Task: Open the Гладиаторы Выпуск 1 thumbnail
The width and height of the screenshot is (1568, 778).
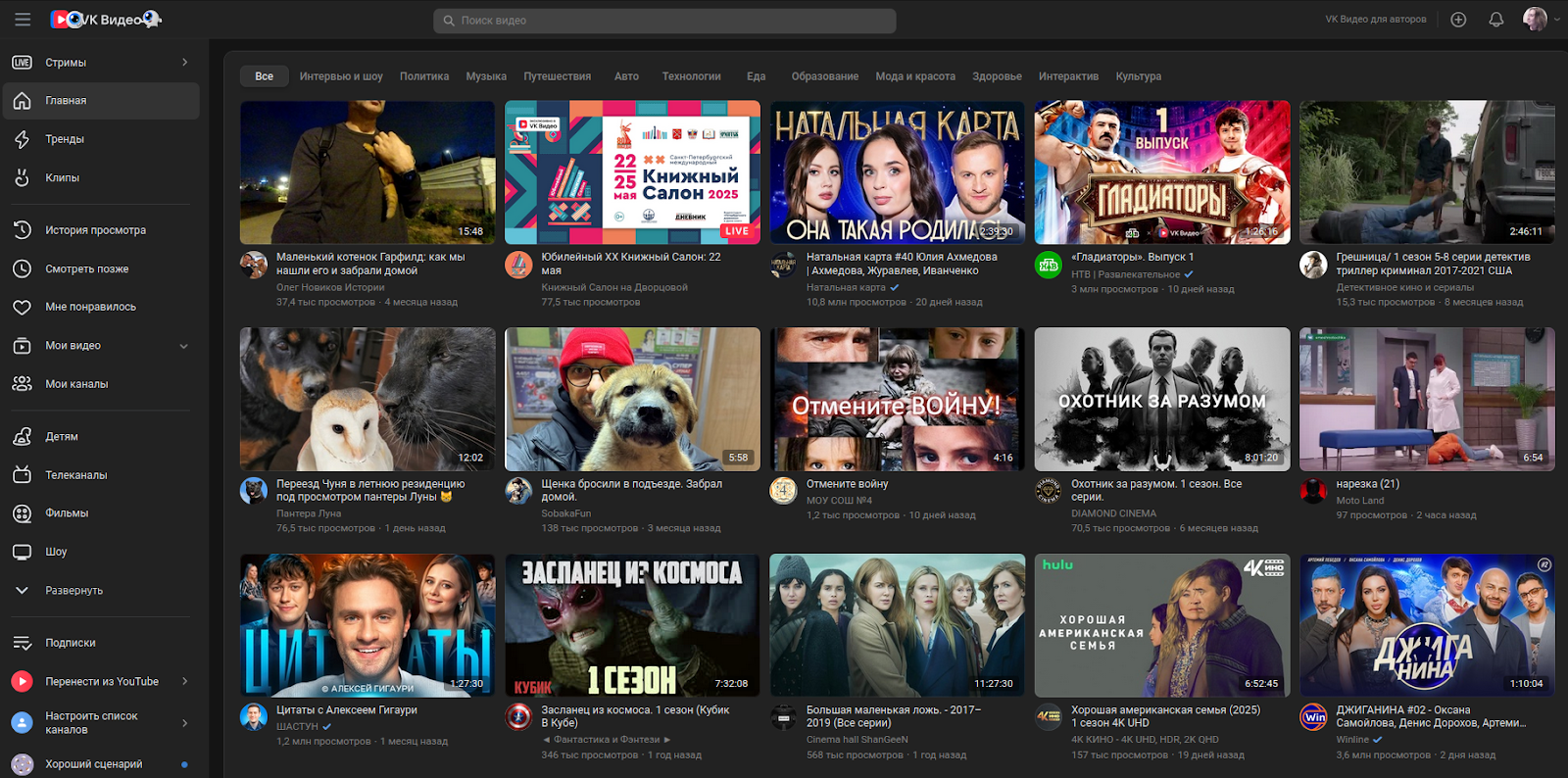Action: (1162, 172)
